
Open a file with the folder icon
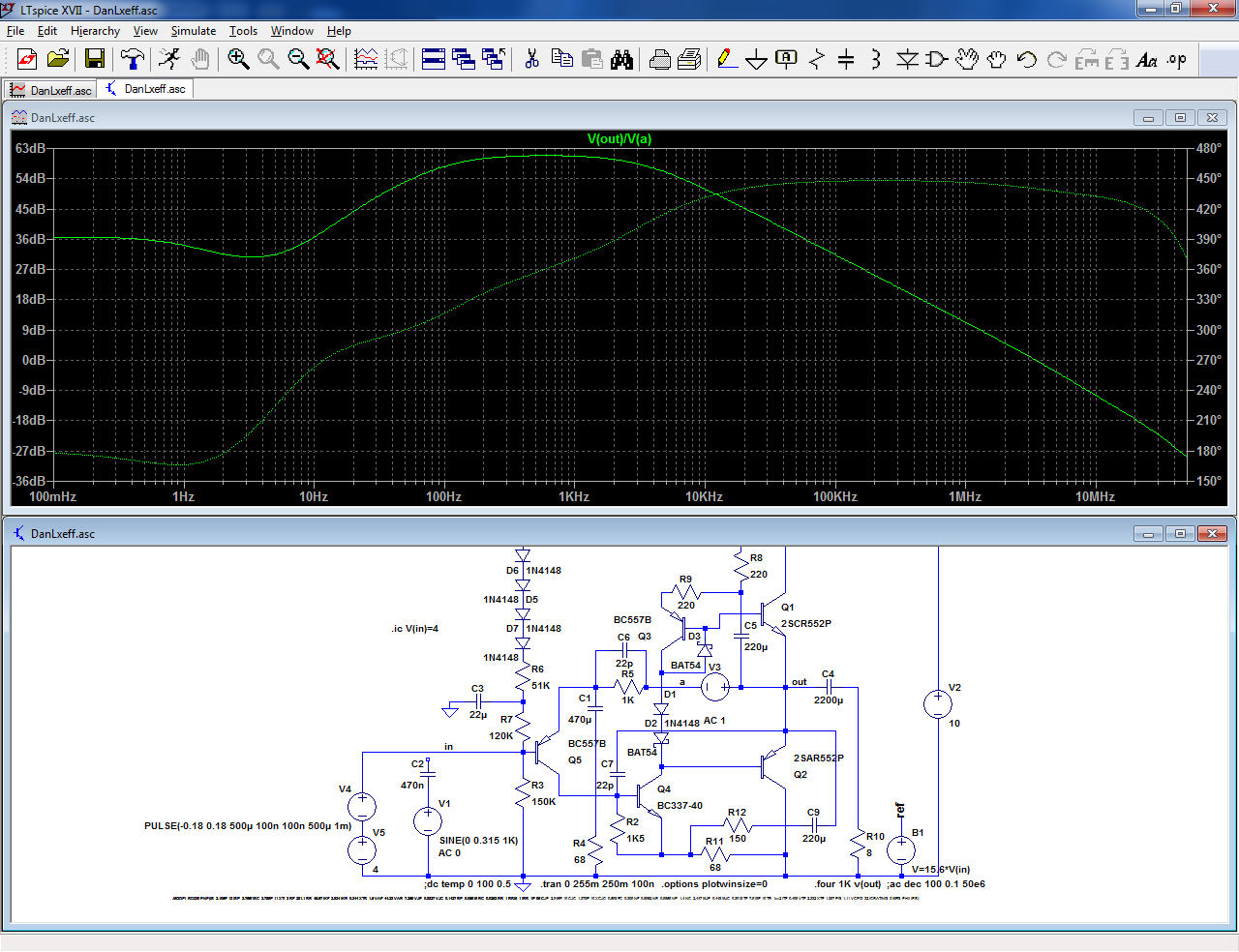pos(58,60)
